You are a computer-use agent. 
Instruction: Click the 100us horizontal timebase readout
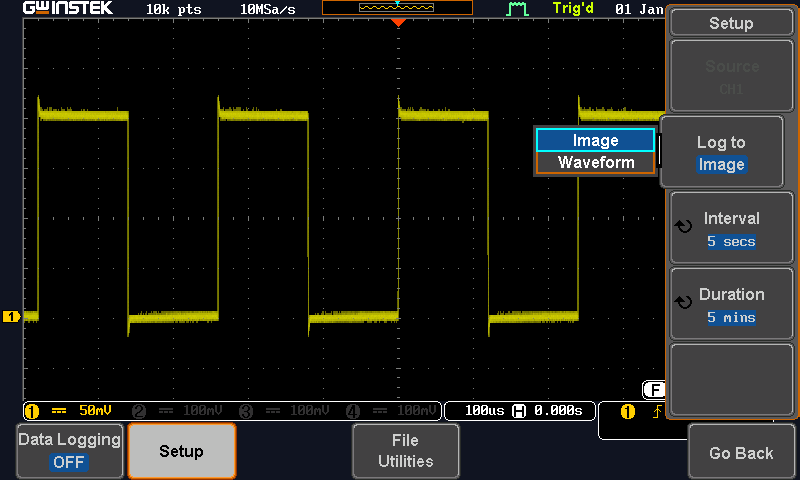pos(519,411)
